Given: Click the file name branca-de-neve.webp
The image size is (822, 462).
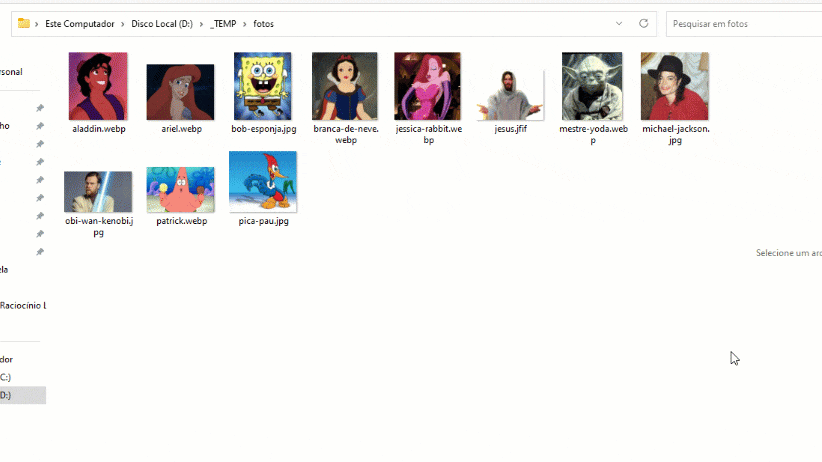Looking at the screenshot, I should (x=346, y=134).
